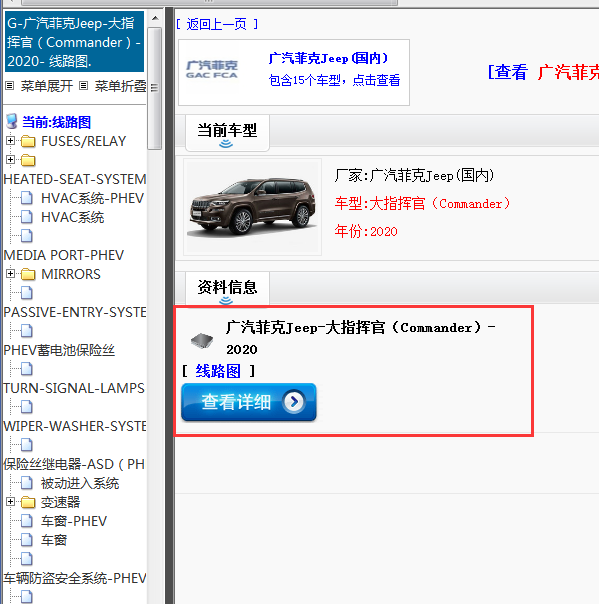The image size is (599, 604).
Task: Click the WIPER-WASHER-SYSTEM document icon
Action: tap(27, 407)
